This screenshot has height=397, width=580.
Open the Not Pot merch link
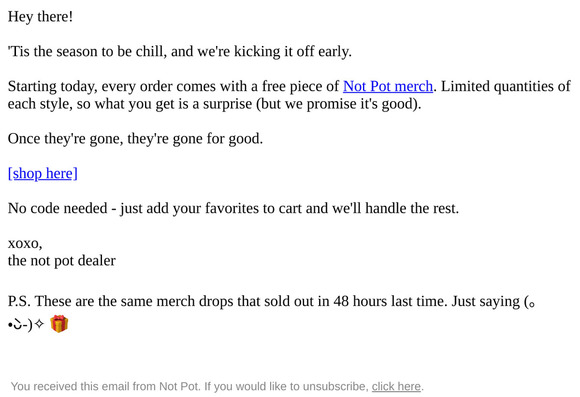(x=388, y=86)
